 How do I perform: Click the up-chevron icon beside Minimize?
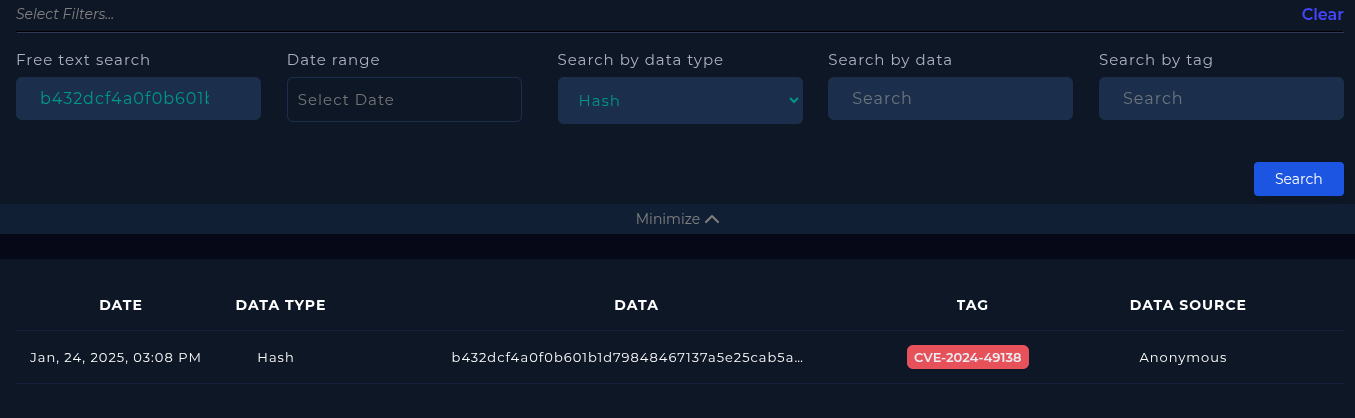tap(712, 219)
